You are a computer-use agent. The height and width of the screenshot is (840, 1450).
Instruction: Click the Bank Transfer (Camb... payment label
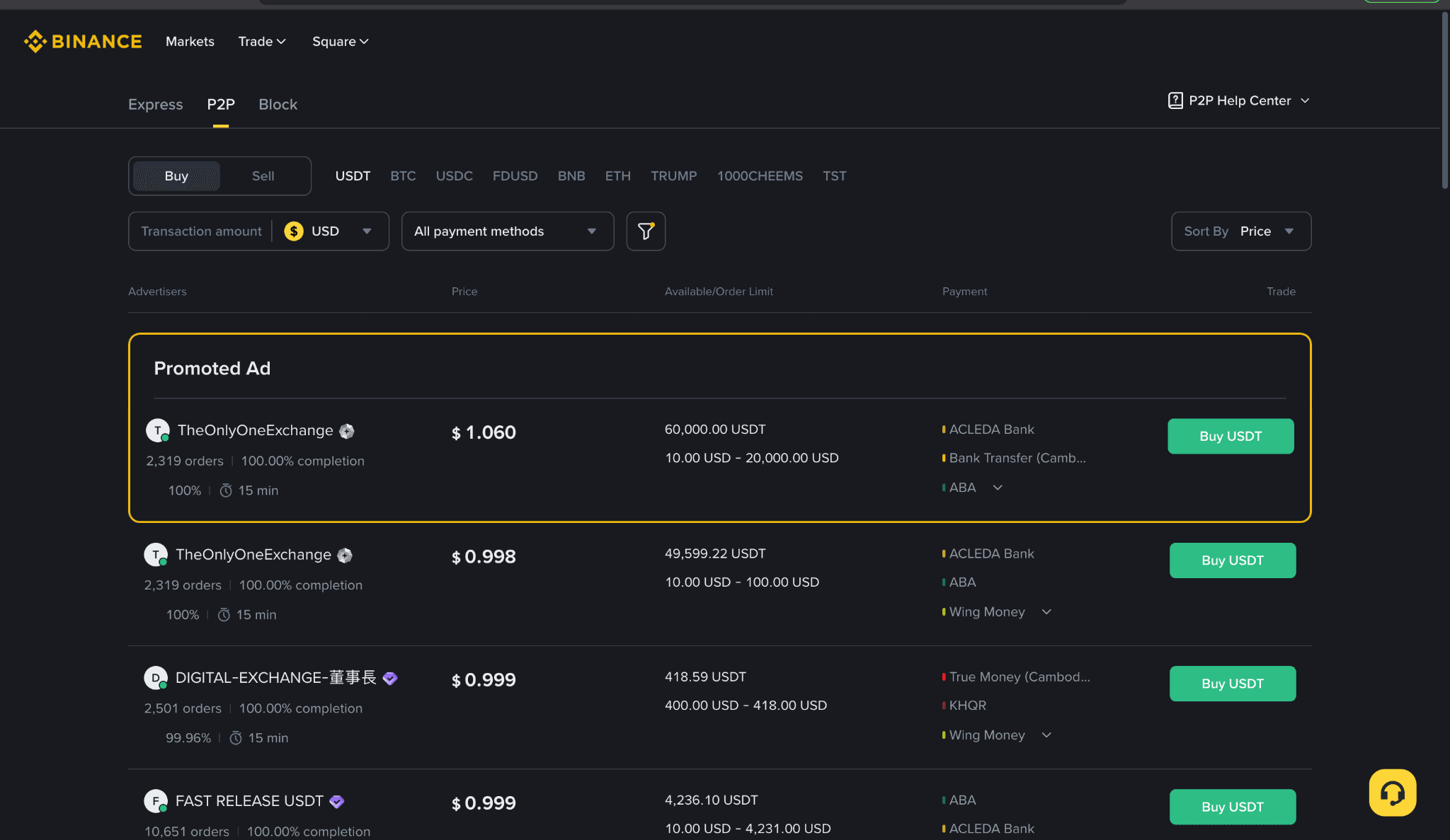[1017, 458]
